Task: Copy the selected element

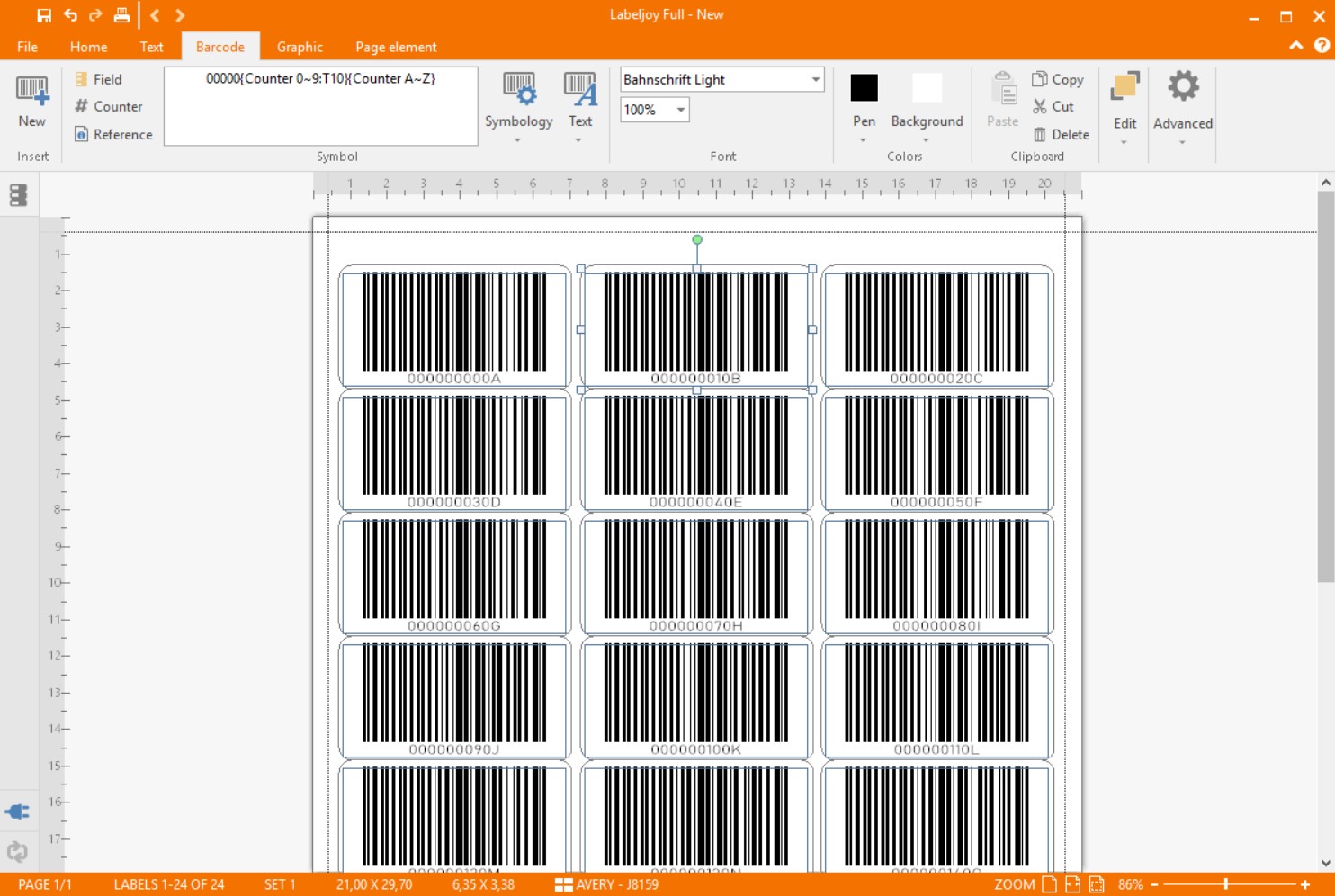Action: pyautogui.click(x=1057, y=79)
